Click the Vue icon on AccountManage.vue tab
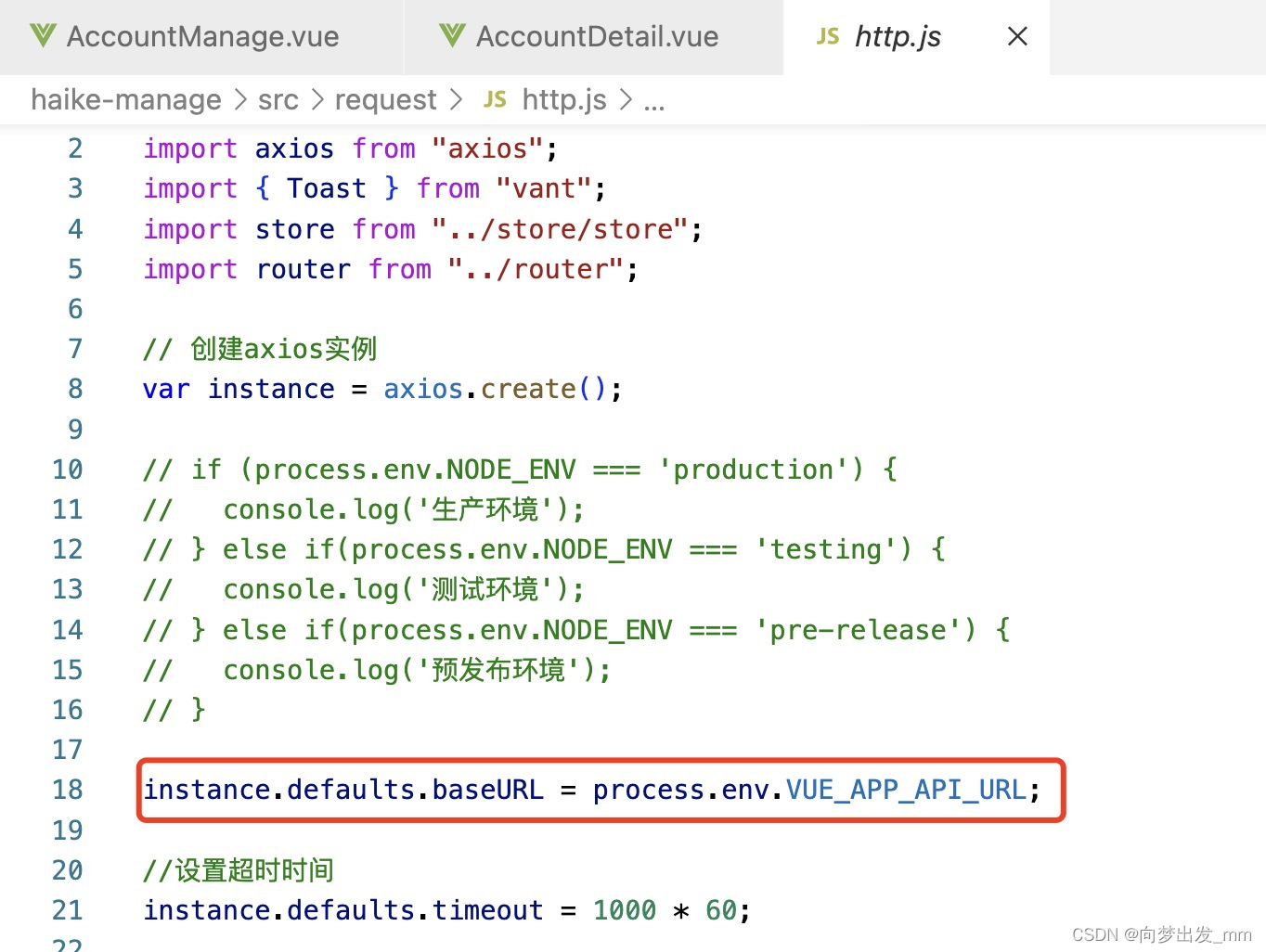Image resolution: width=1266 pixels, height=952 pixels. [x=42, y=36]
